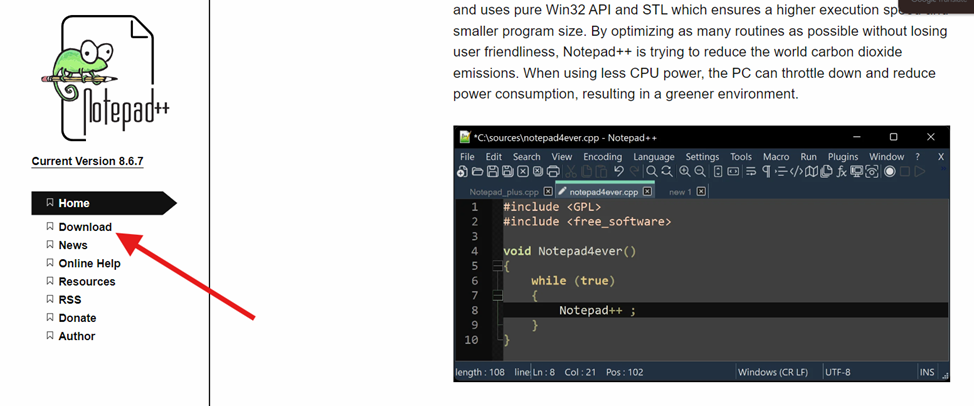Click the Playback Macro triangle icon
Screen dimensions: 974x406
(920, 171)
